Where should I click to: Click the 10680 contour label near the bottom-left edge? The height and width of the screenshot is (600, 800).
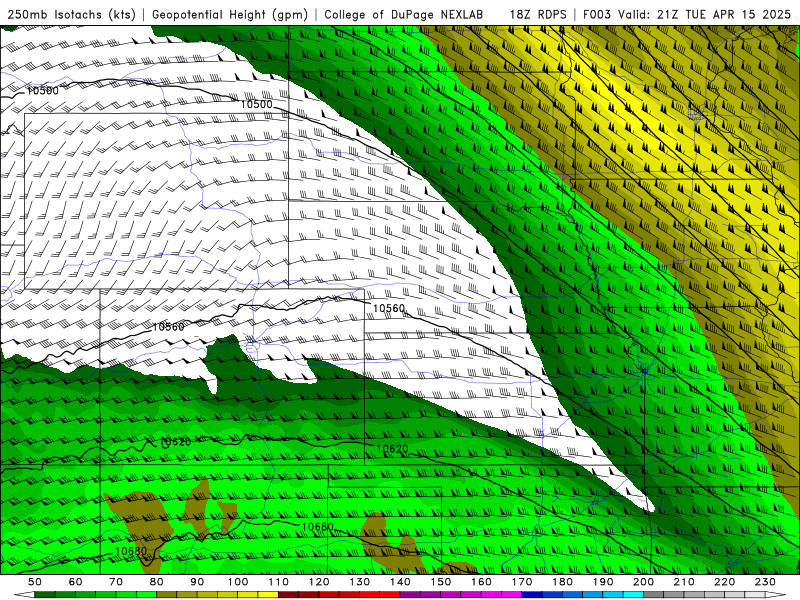(131, 551)
